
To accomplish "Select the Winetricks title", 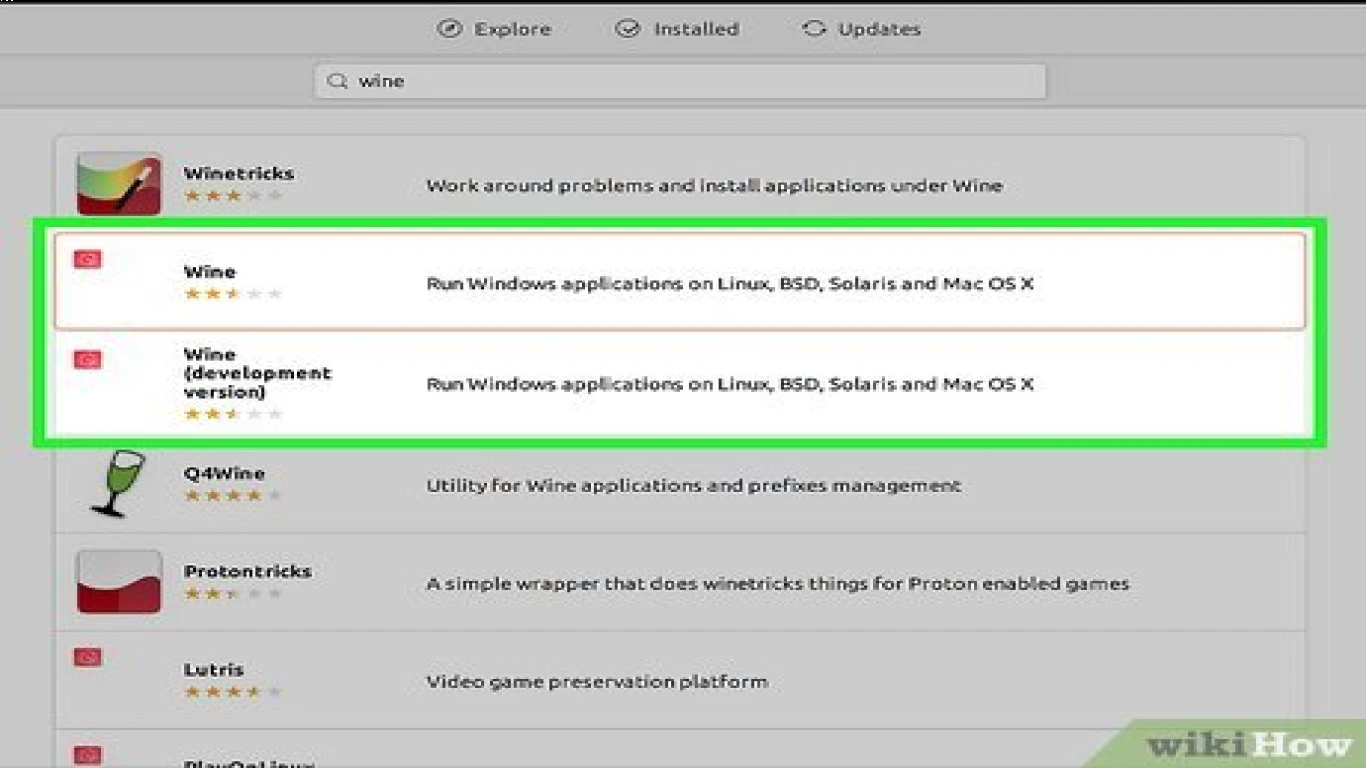I will tap(239, 173).
